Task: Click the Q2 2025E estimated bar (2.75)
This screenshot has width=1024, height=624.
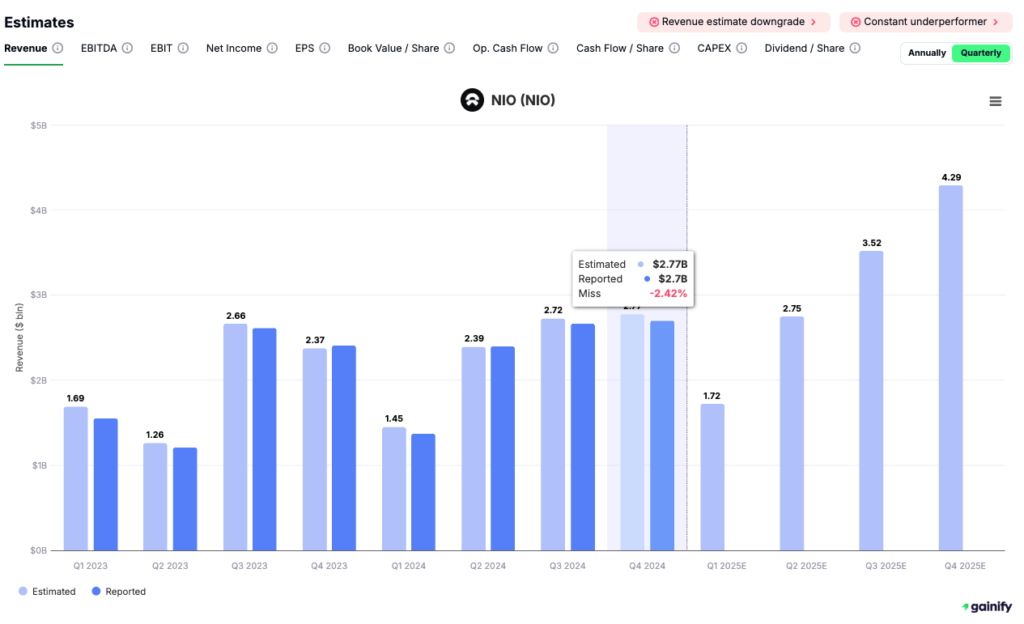Action: point(792,433)
